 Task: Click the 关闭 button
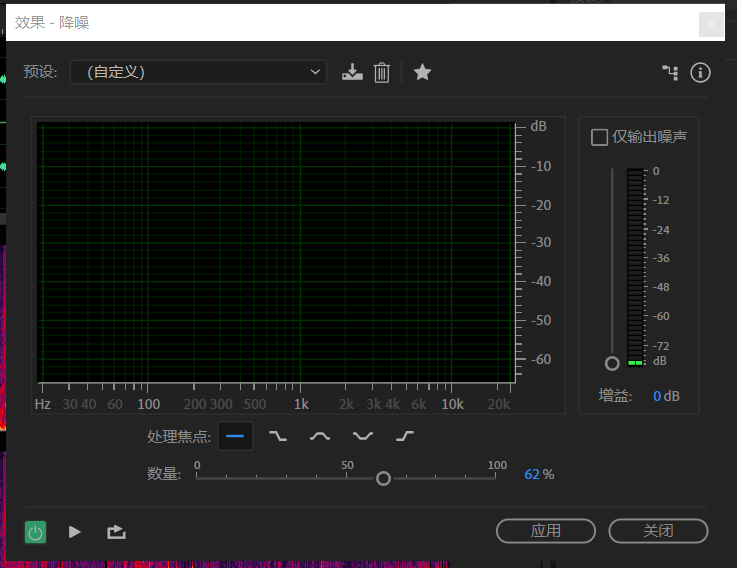tap(658, 531)
